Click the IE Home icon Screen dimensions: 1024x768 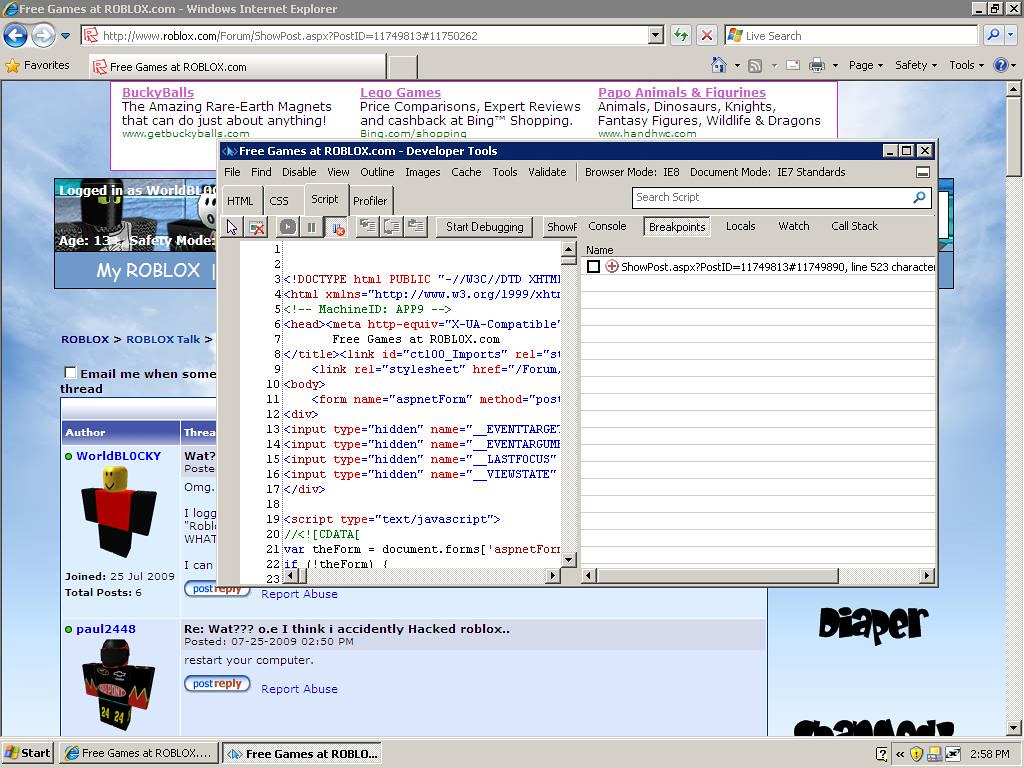coord(719,65)
